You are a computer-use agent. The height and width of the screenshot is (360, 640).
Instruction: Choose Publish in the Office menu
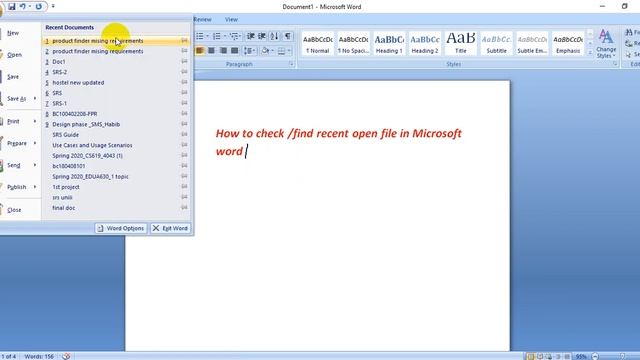(16, 187)
